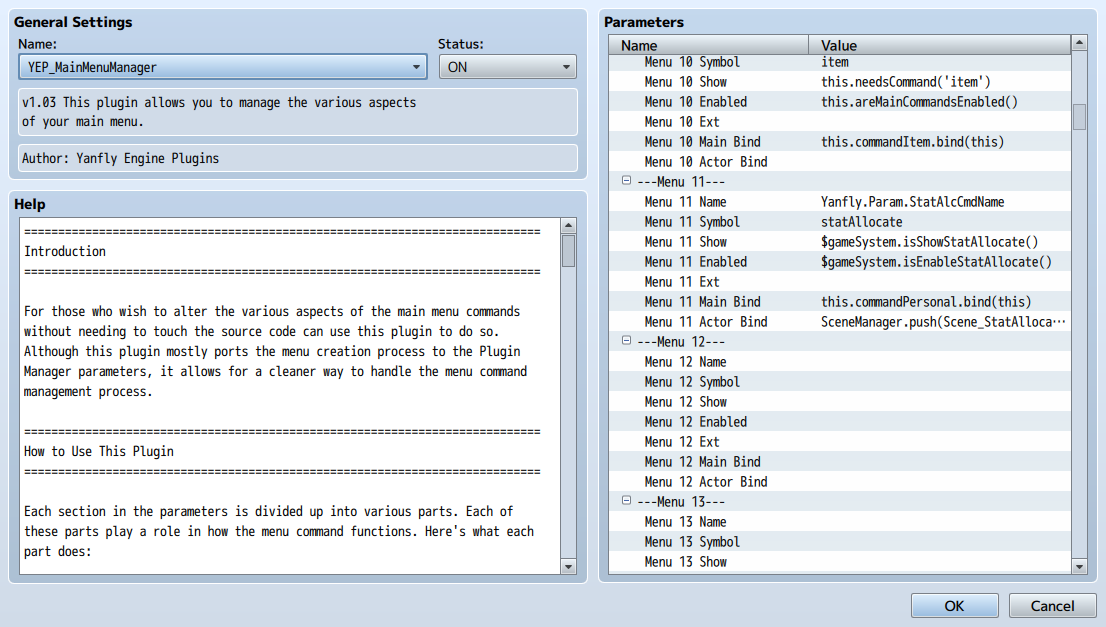Select the Menu 12 Show row

tap(839, 402)
